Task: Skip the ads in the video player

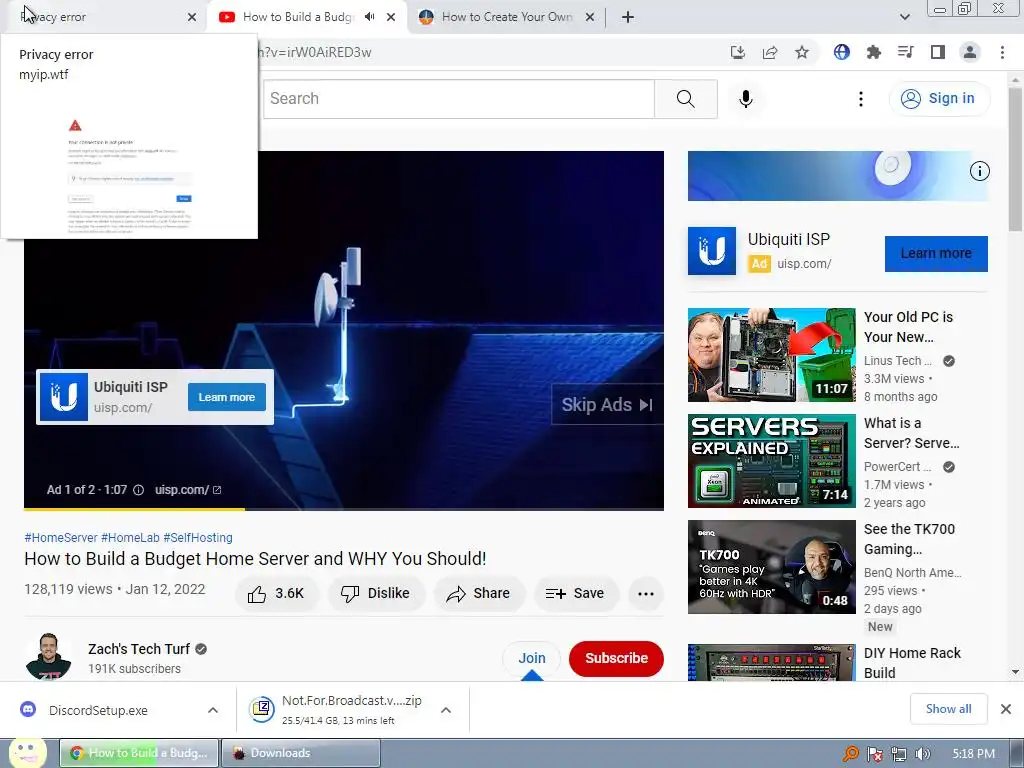Action: (607, 405)
